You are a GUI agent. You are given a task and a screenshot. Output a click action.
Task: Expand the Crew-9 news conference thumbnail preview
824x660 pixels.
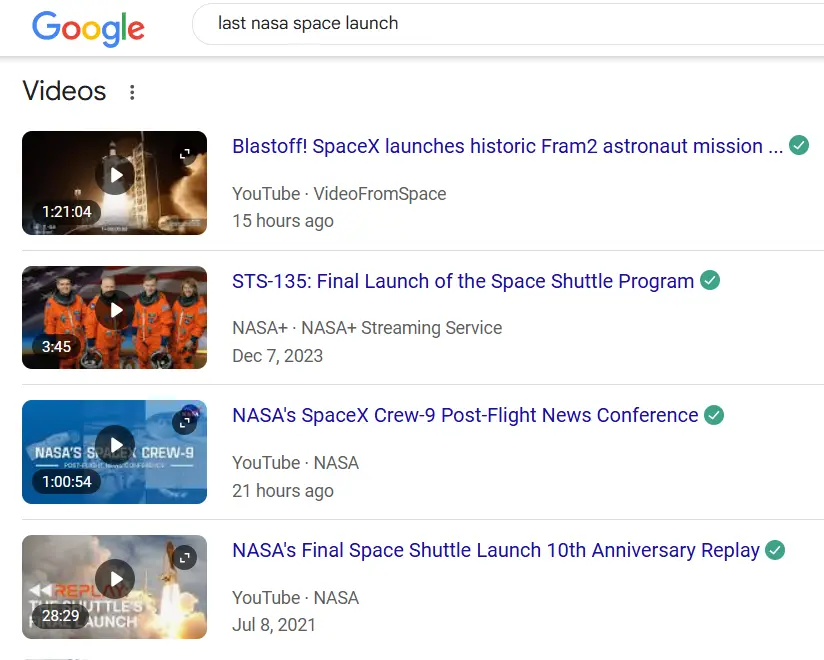(185, 423)
